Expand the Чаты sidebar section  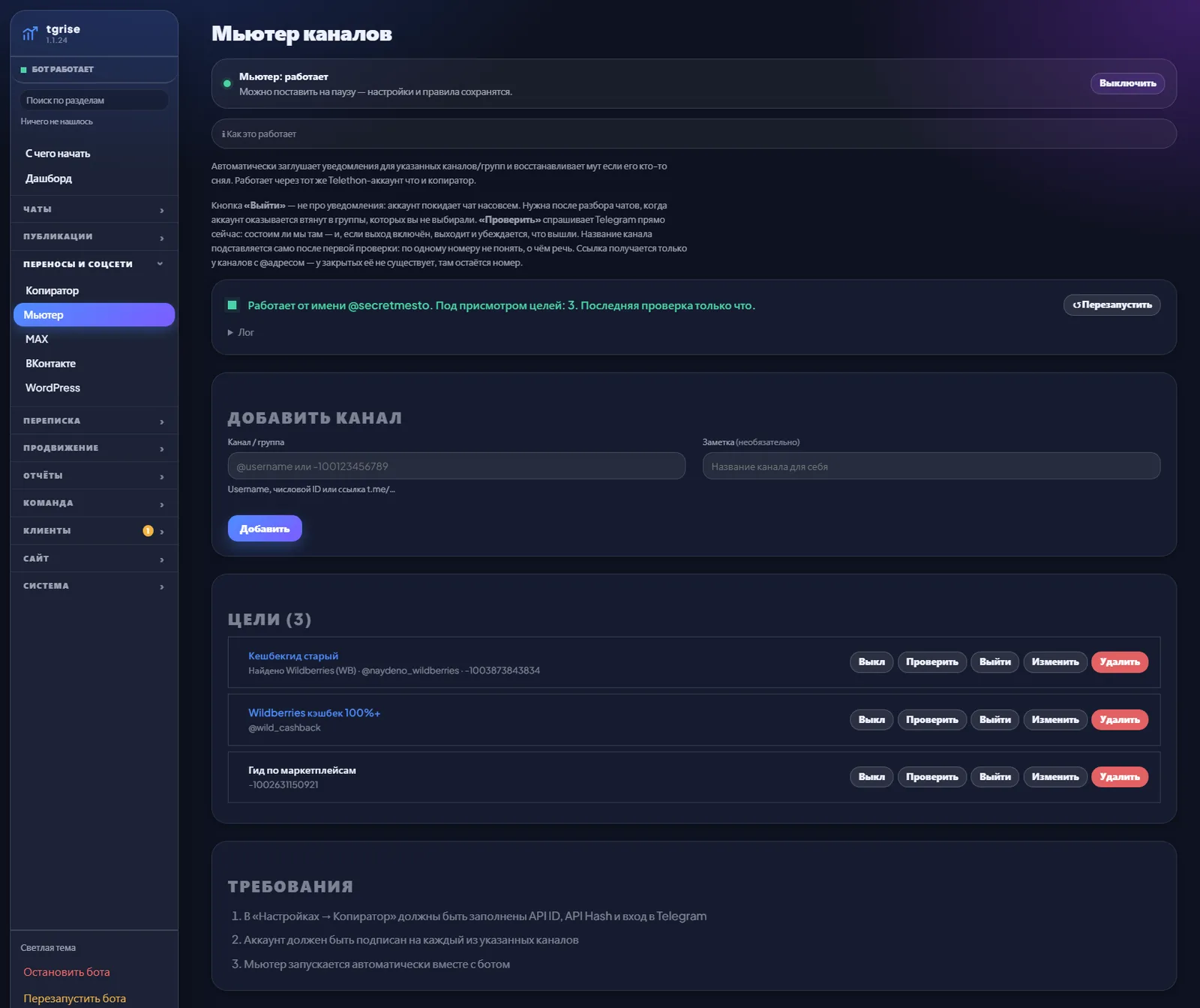(x=94, y=210)
